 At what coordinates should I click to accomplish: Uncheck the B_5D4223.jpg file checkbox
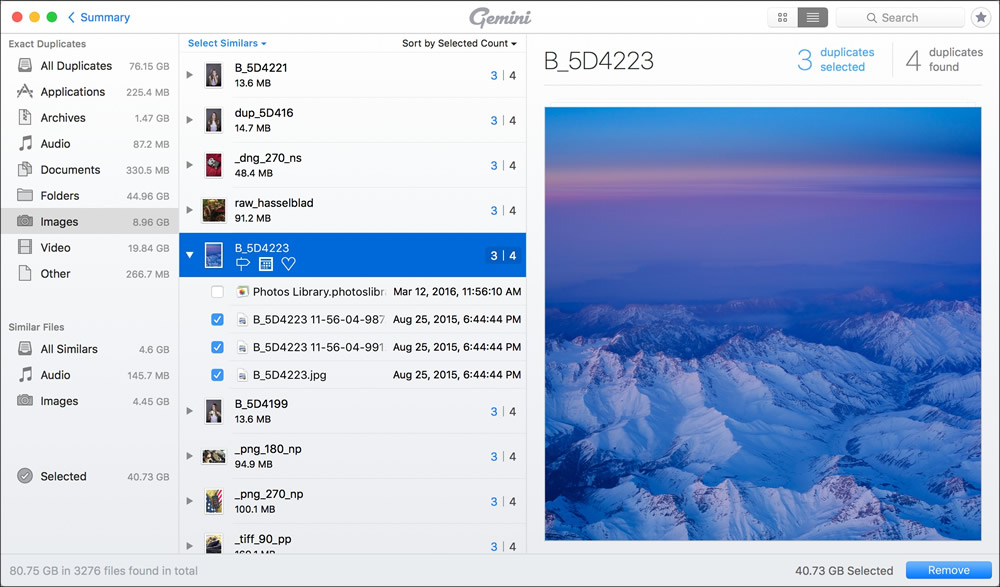pyautogui.click(x=217, y=375)
